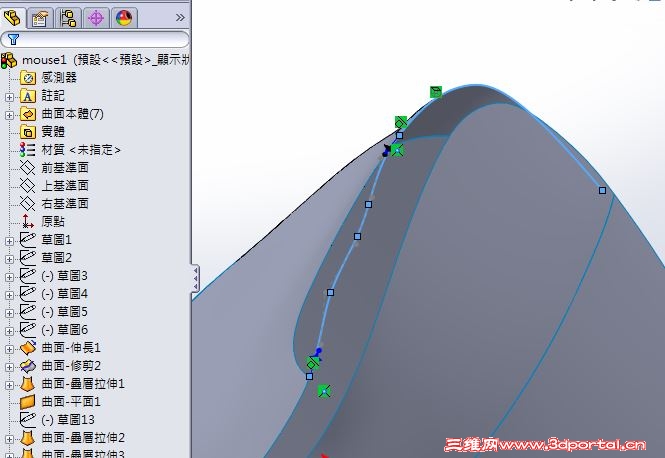Viewport: 665px width, 458px height.
Task: Select the 前基準面 label
Action: click(65, 168)
